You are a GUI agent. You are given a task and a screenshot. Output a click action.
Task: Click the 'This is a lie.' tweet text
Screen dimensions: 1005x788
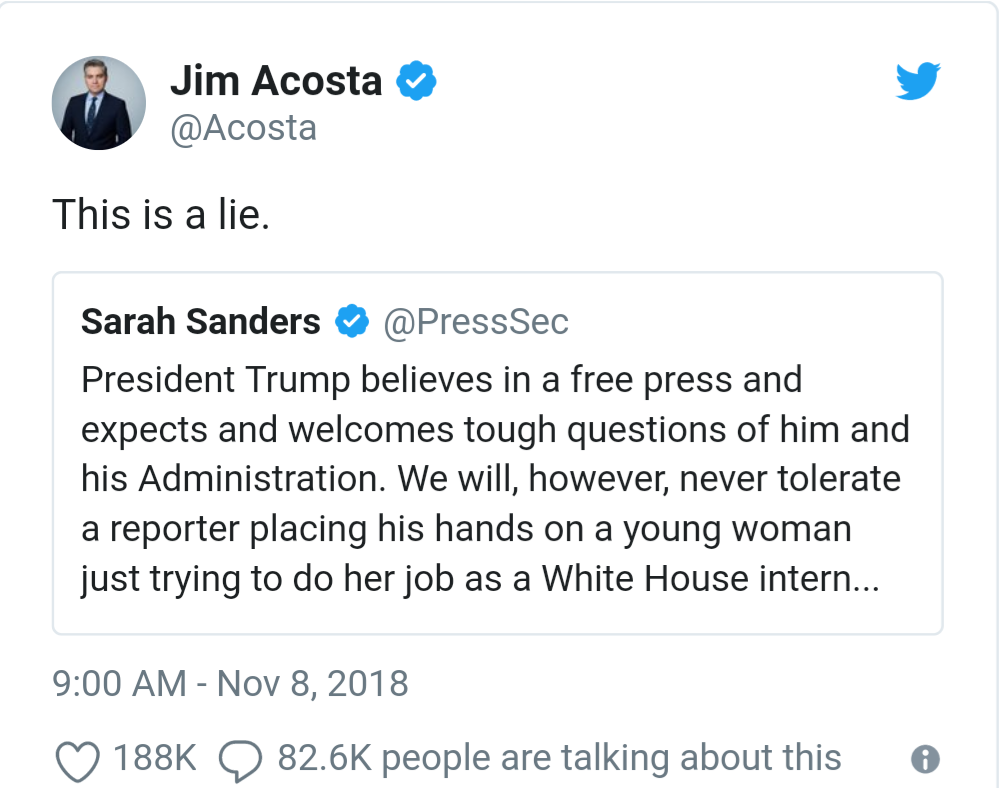[161, 214]
